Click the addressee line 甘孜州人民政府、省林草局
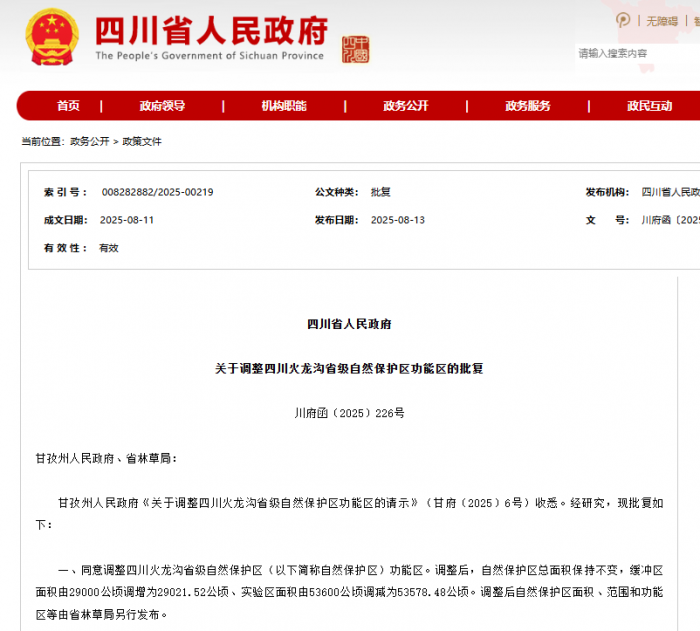Screen dimensions: 700x631 click(x=106, y=458)
